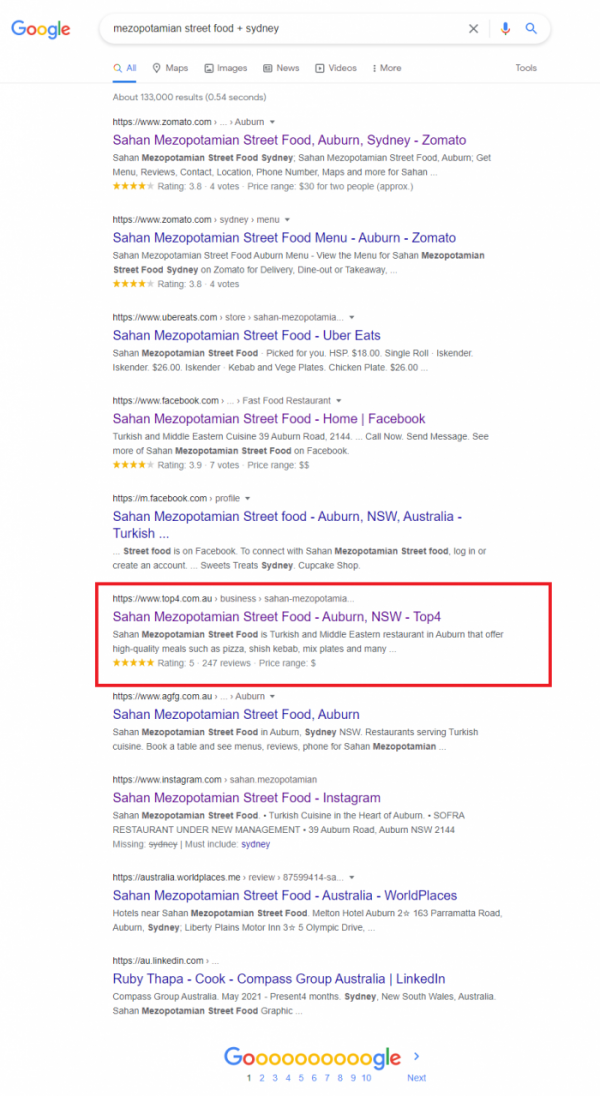Click the blue magnifier search icon

click(x=532, y=29)
